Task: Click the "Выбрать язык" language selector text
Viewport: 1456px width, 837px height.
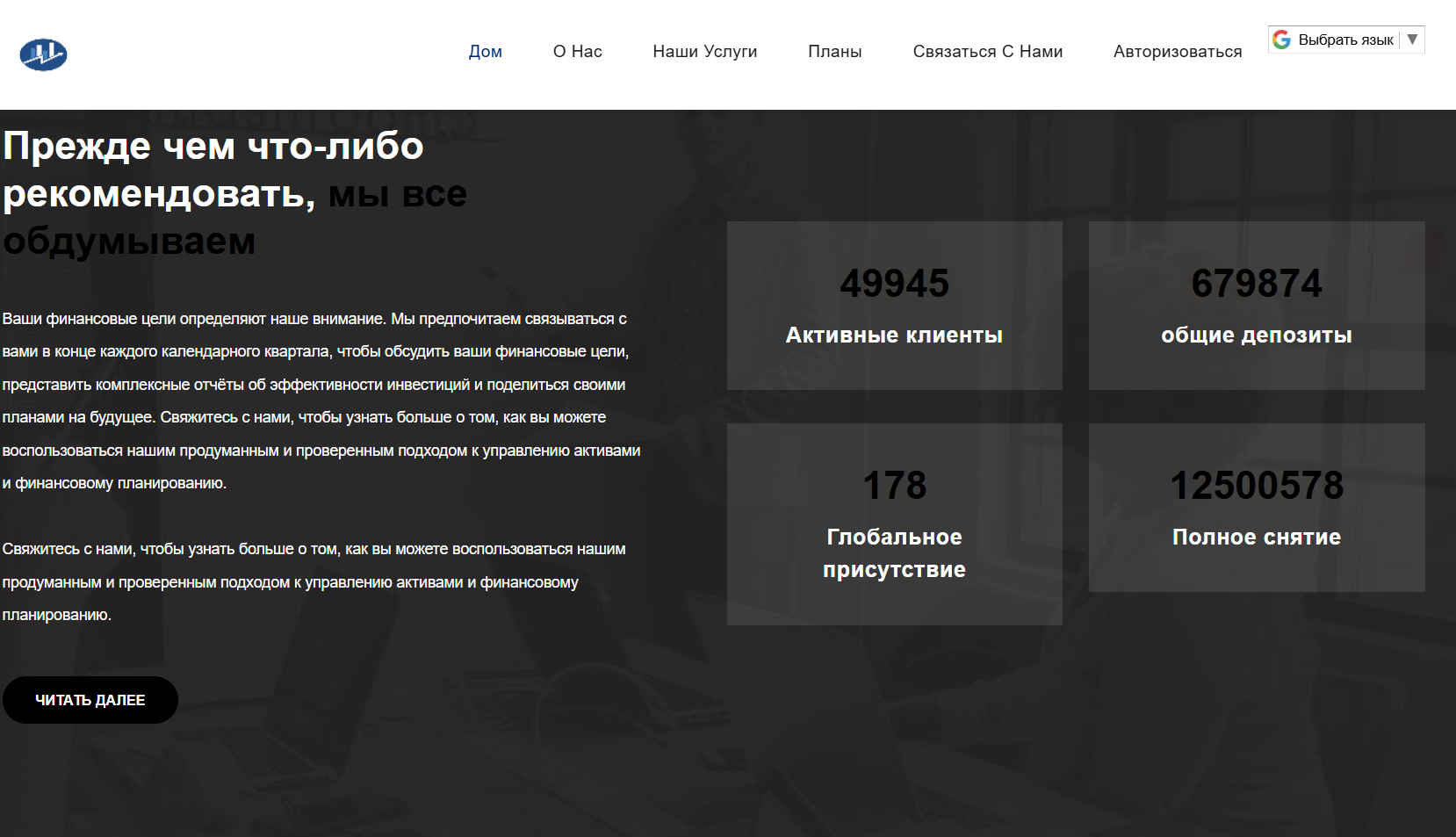Action: click(x=1345, y=40)
